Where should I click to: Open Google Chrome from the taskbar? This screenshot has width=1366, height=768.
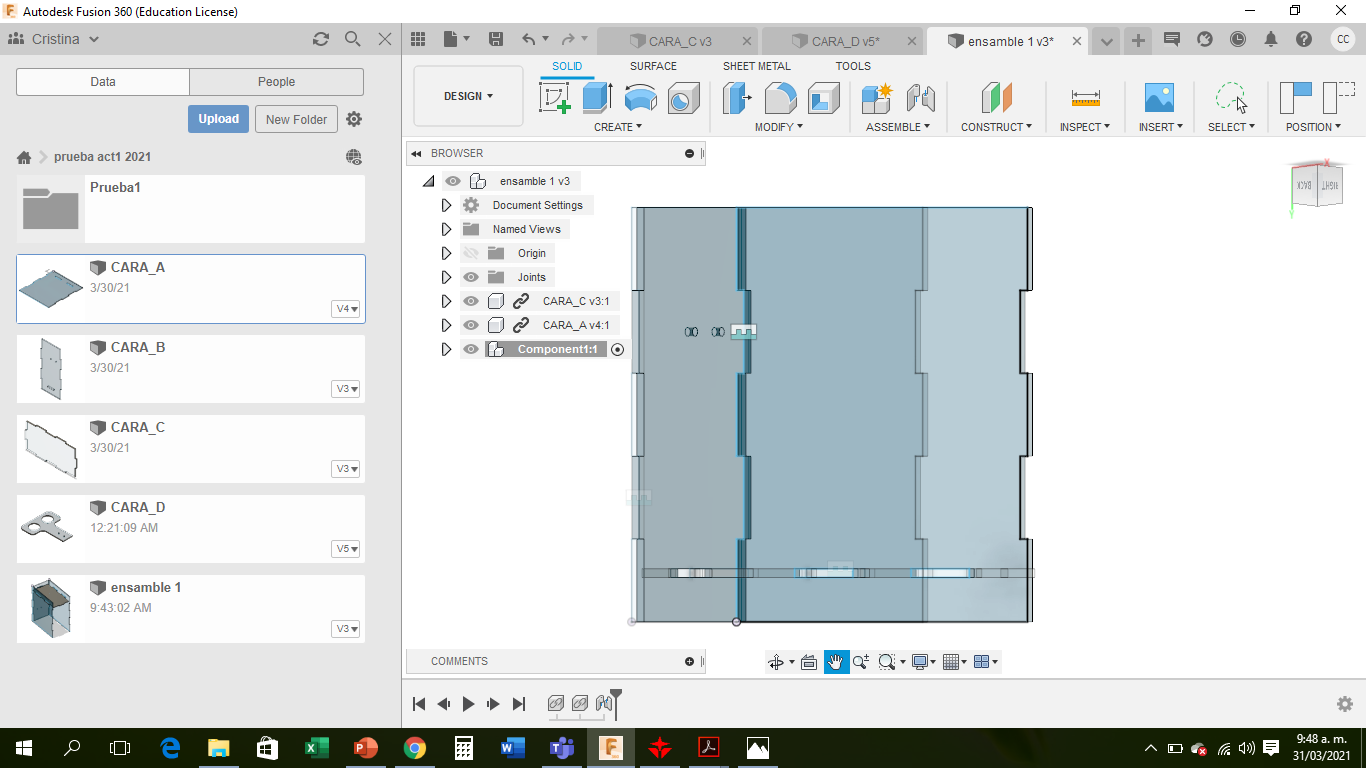tap(415, 747)
